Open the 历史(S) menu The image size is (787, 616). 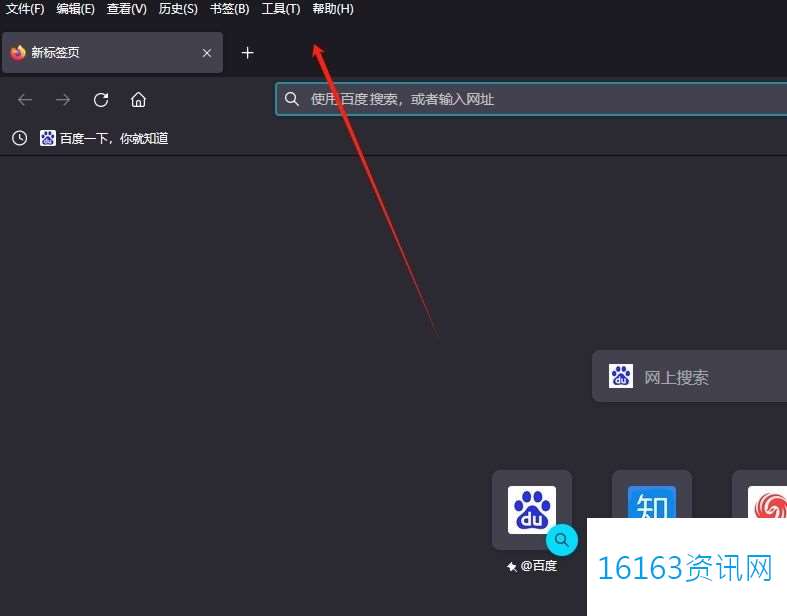click(x=178, y=9)
